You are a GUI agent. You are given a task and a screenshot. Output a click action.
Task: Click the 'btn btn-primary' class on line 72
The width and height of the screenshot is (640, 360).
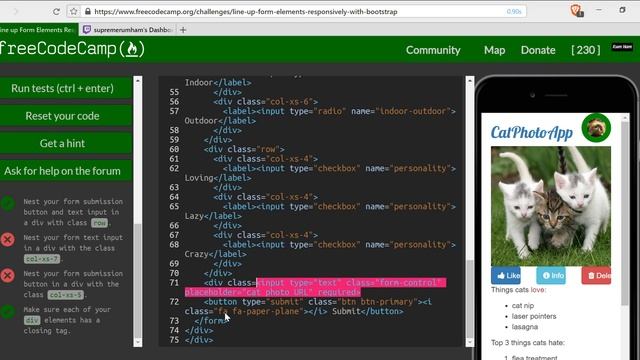coord(376,302)
